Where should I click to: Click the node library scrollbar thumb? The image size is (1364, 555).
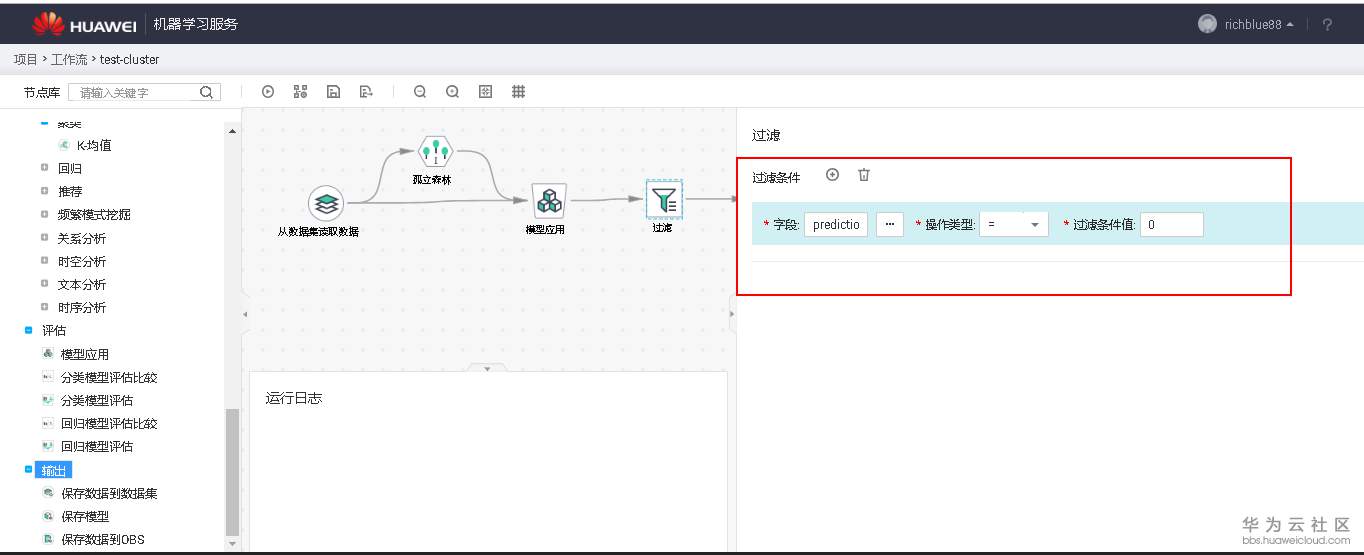pyautogui.click(x=233, y=472)
